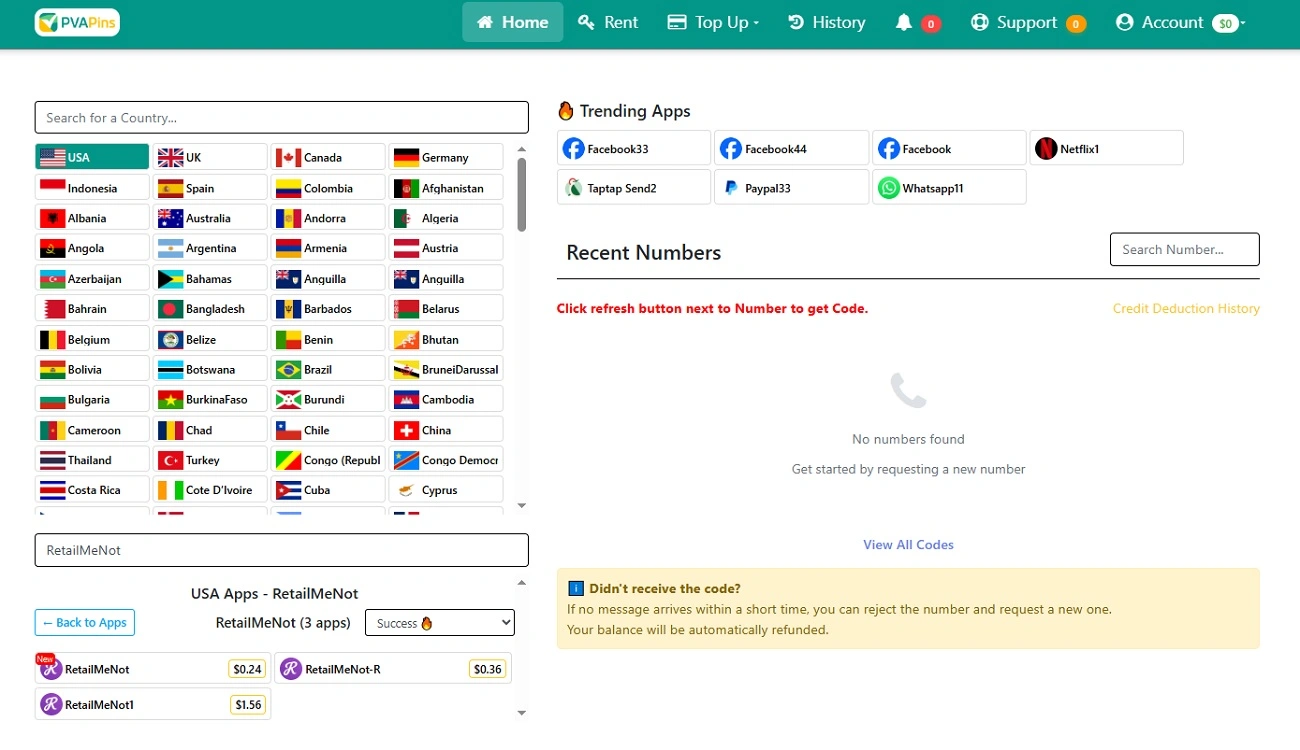Expand the Top Up menu
1300x750 pixels.
tap(713, 22)
